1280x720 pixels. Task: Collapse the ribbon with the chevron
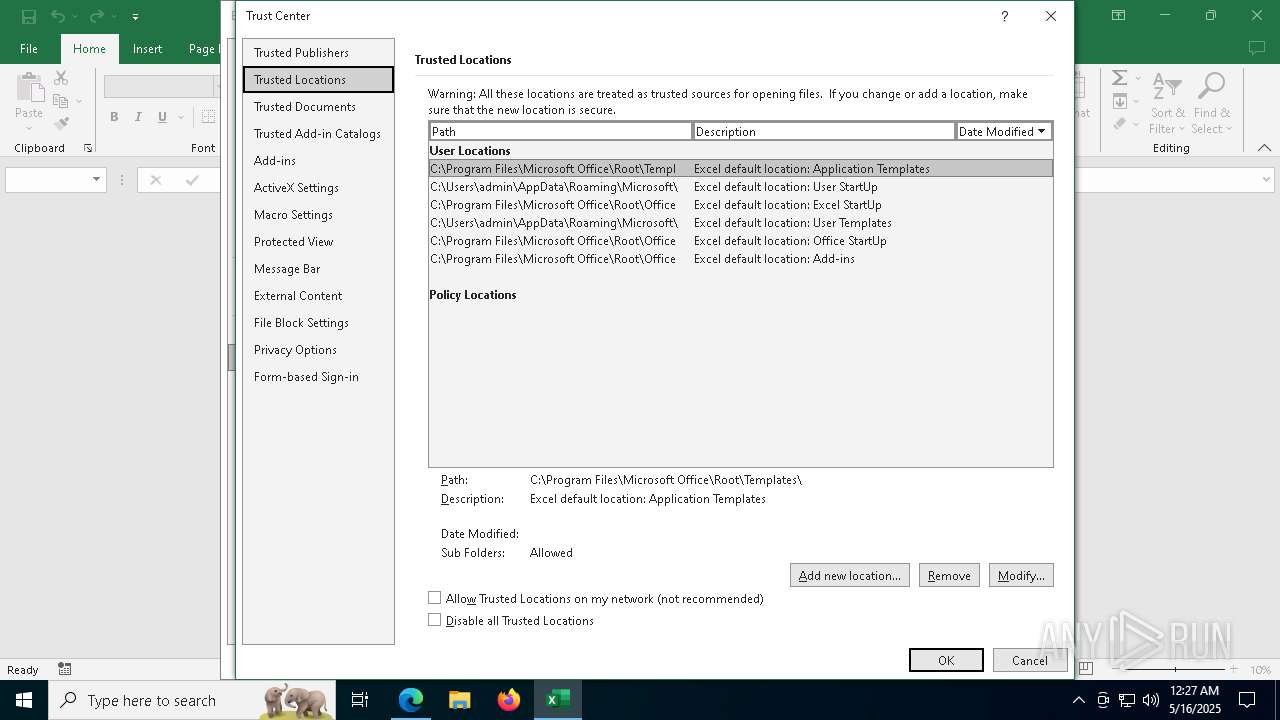1264,148
